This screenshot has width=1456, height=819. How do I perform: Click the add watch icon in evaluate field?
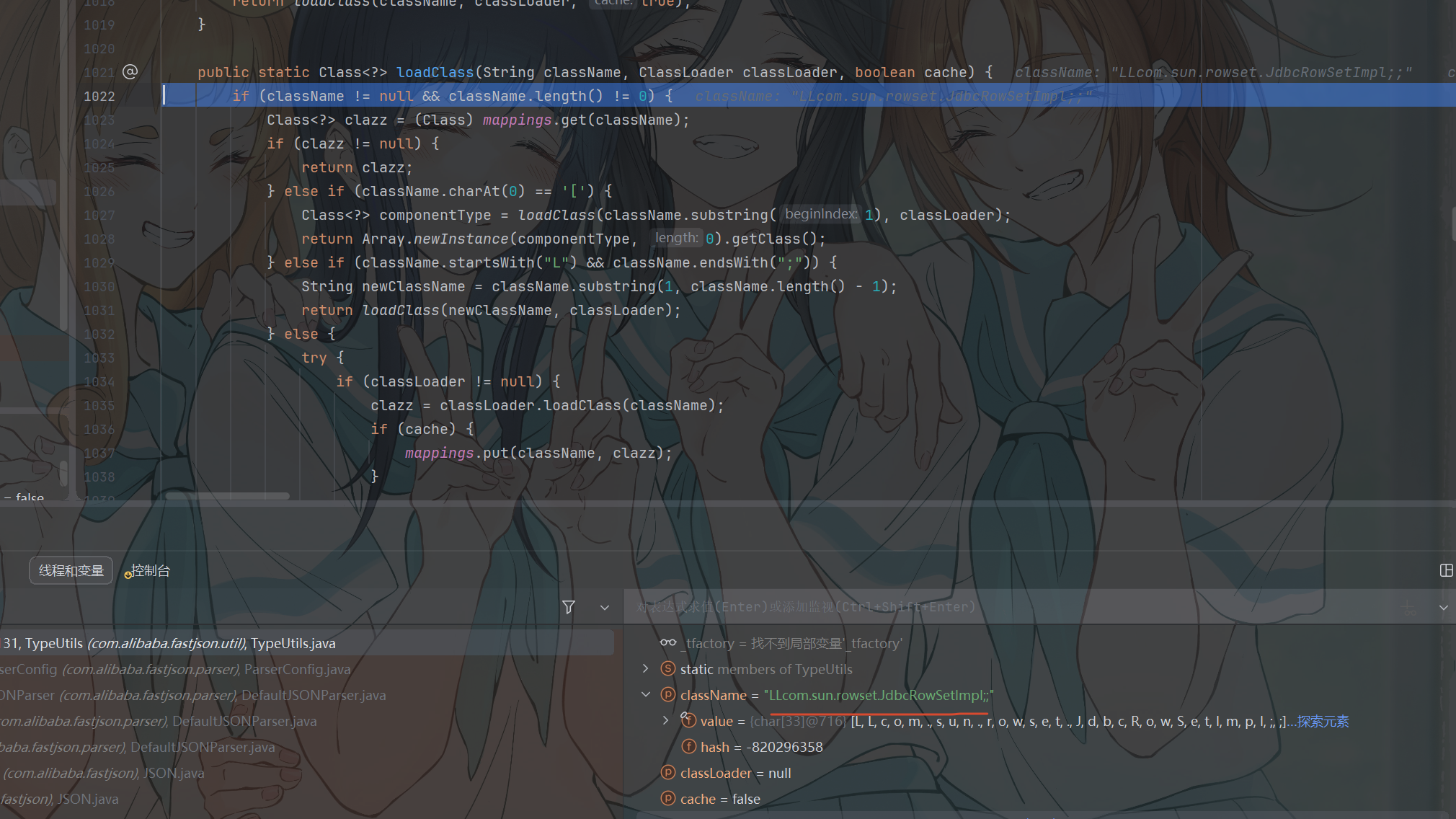1408,608
